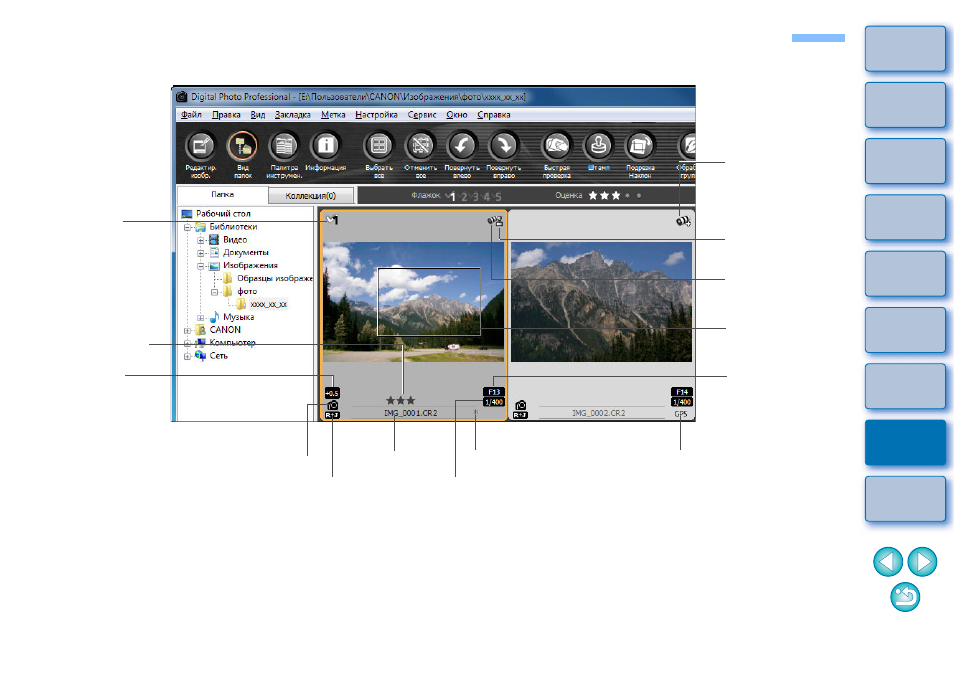Collapse the фото folder node
The width and height of the screenshot is (954, 674).
pos(214,292)
